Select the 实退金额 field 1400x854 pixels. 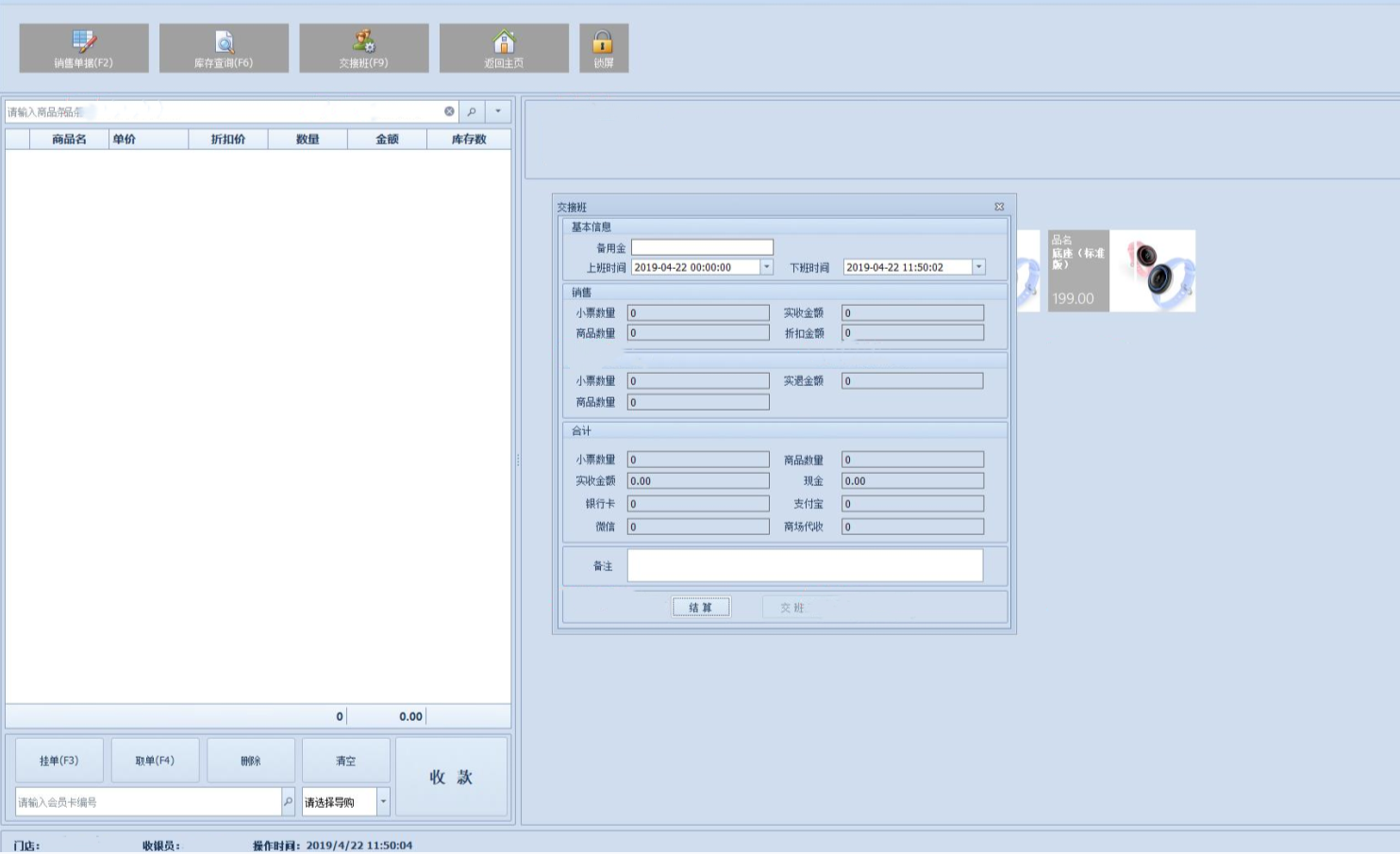tap(912, 381)
